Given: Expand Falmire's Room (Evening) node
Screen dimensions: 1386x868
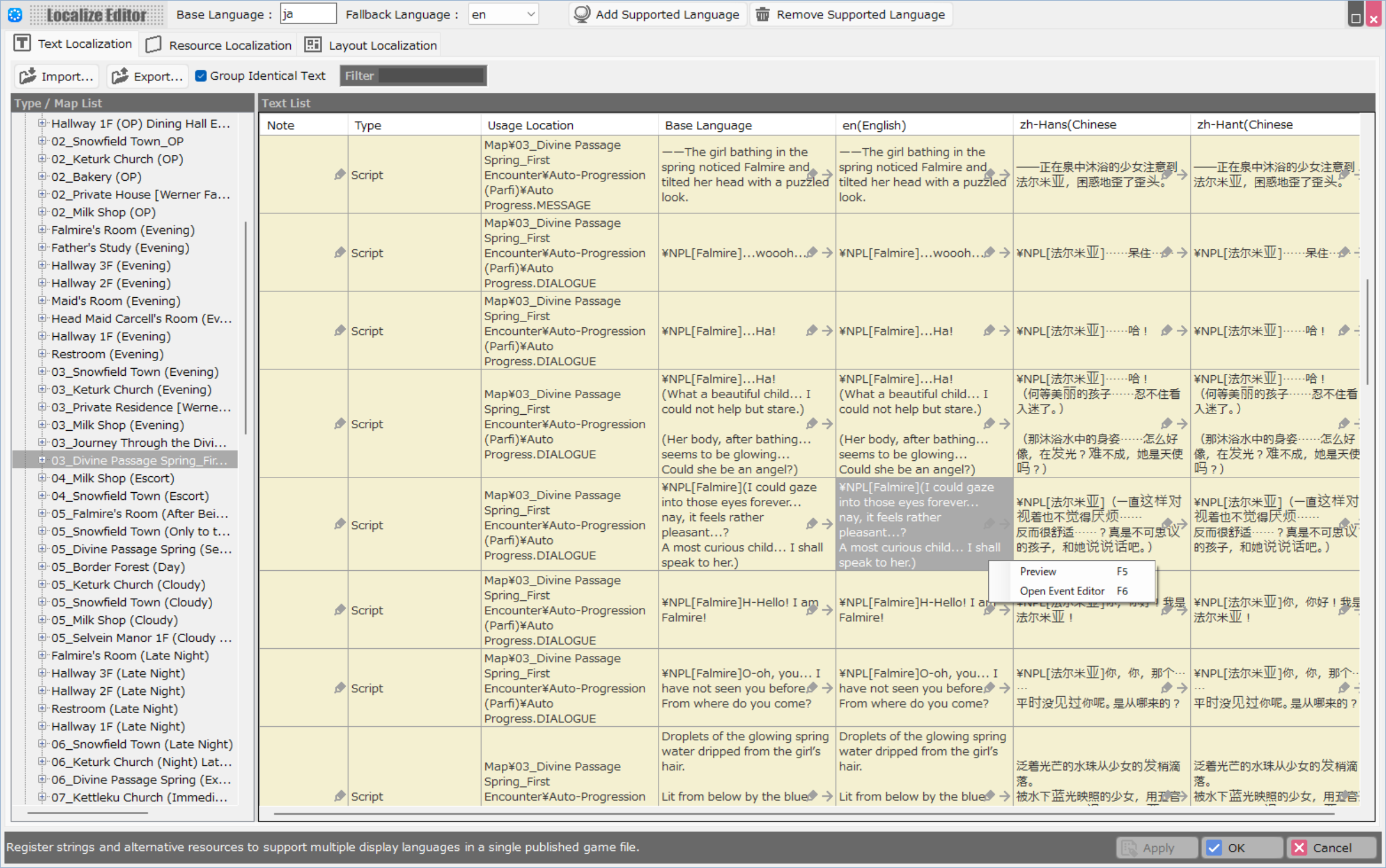Looking at the screenshot, I should pyautogui.click(x=42, y=229).
